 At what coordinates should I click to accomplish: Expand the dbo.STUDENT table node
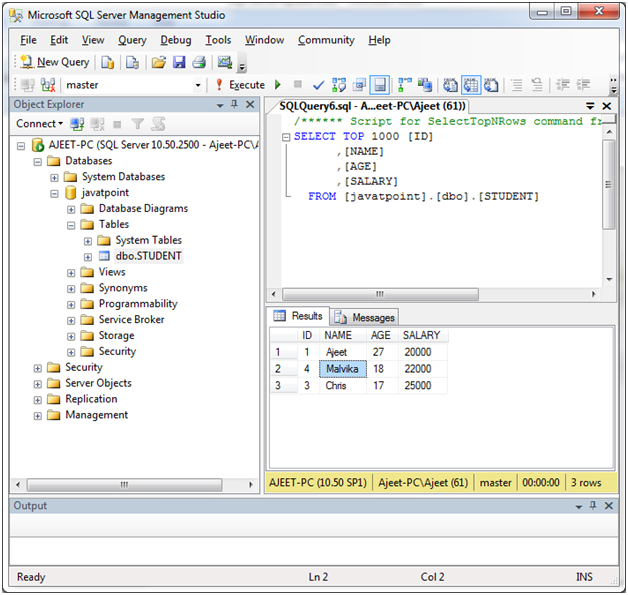88,257
